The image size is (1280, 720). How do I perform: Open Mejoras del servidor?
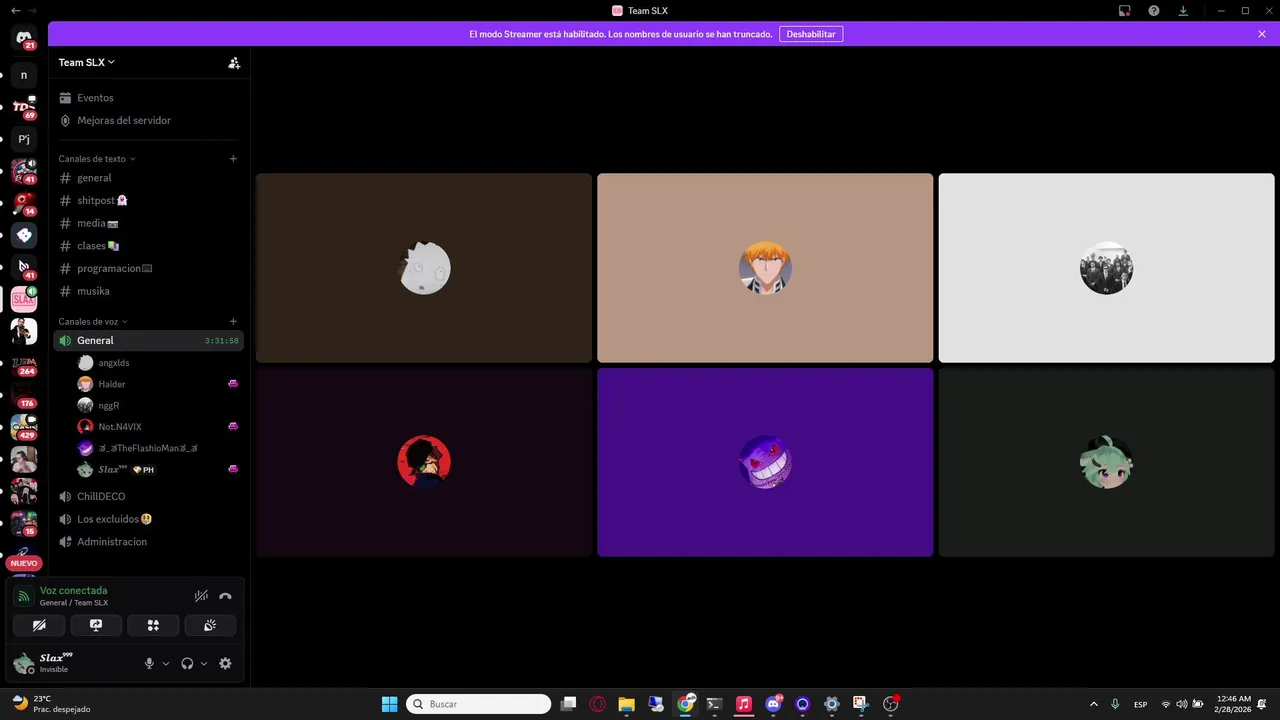pyautogui.click(x=148, y=120)
